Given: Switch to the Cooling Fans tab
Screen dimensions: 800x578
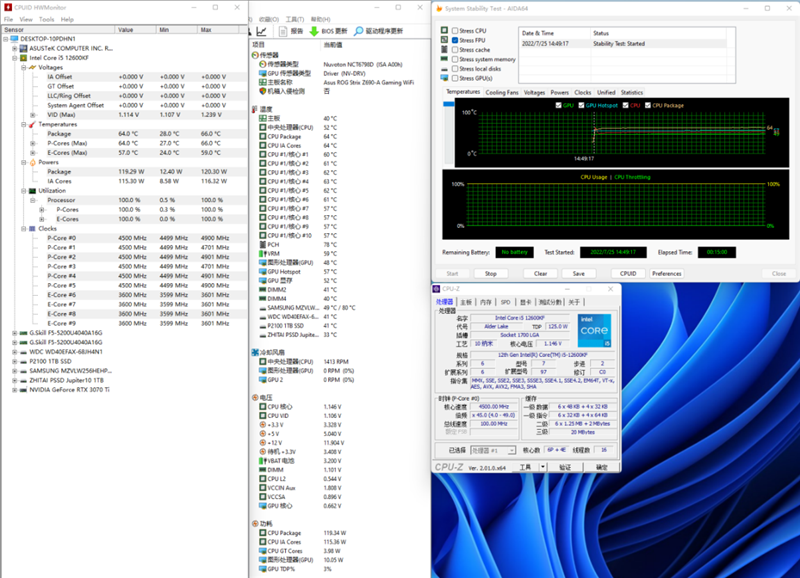Looking at the screenshot, I should coord(502,92).
